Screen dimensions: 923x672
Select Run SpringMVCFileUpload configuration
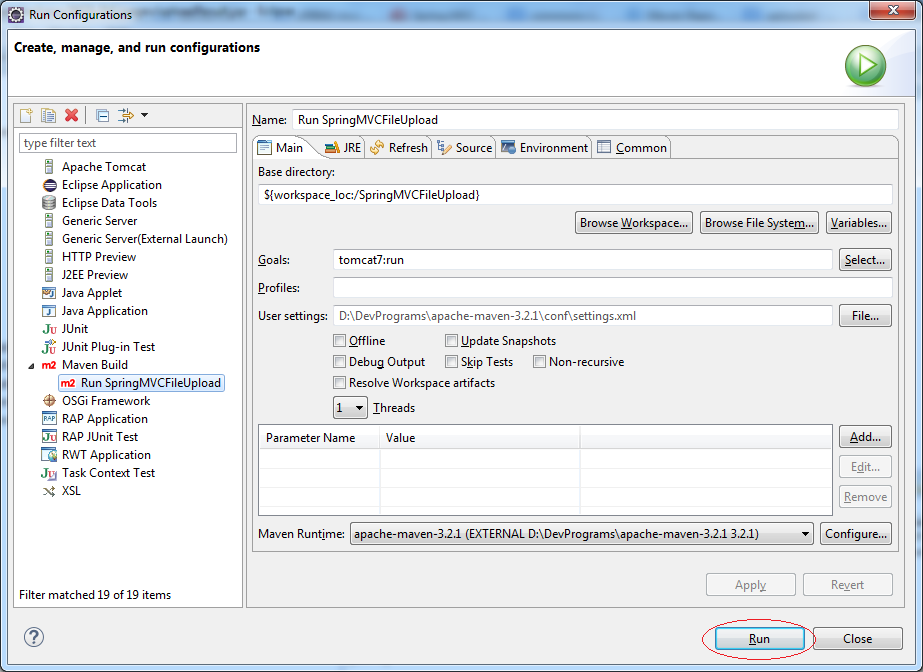click(x=141, y=383)
